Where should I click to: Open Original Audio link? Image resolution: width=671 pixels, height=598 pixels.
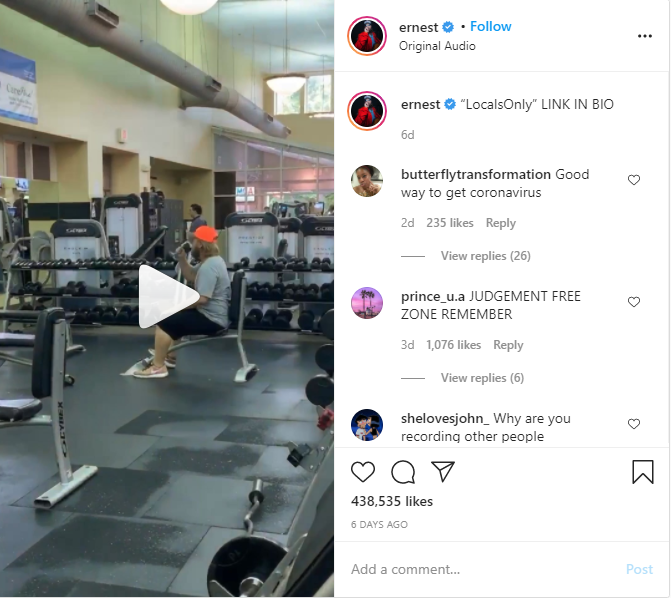[437, 46]
